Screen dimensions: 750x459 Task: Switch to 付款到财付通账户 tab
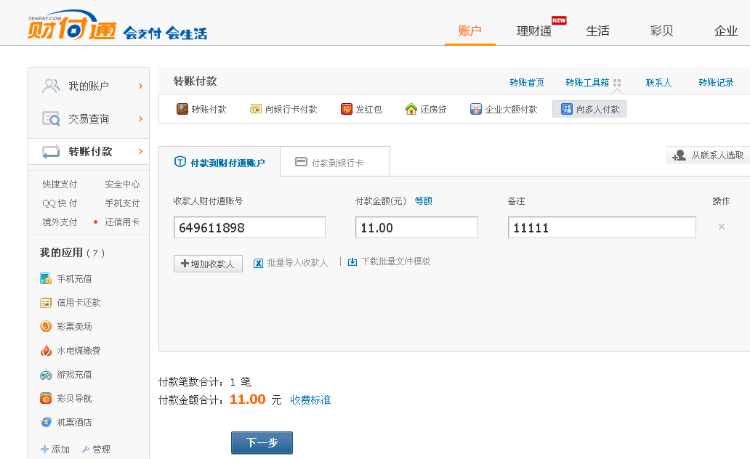pos(220,162)
